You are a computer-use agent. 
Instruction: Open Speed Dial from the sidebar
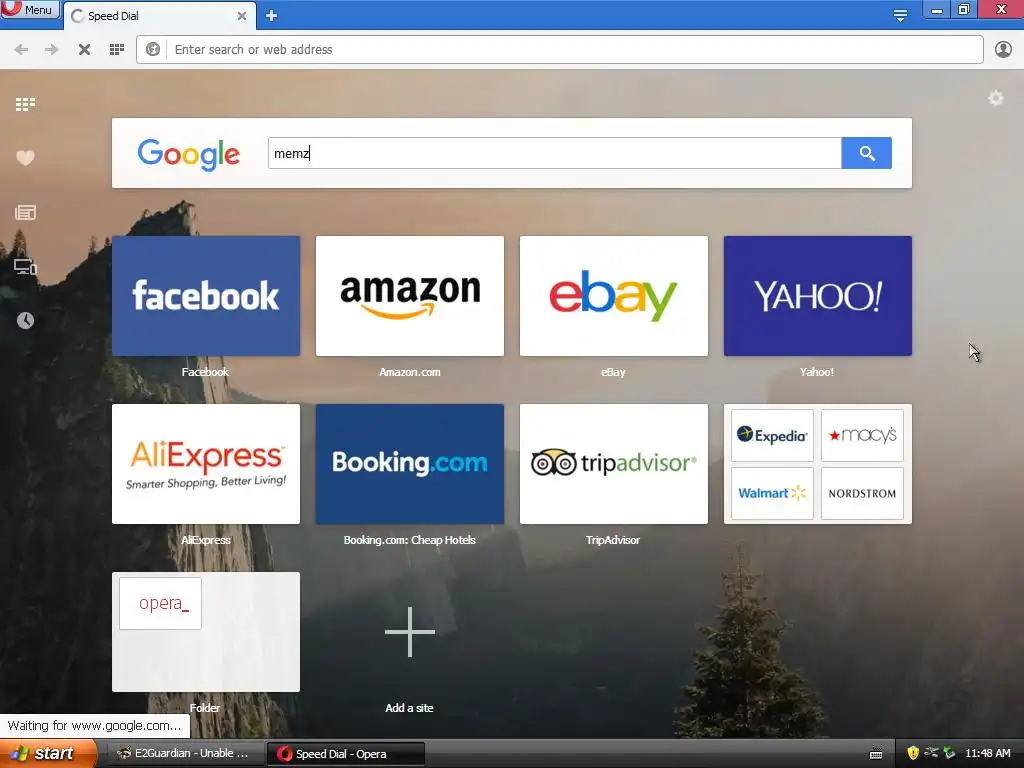click(25, 104)
